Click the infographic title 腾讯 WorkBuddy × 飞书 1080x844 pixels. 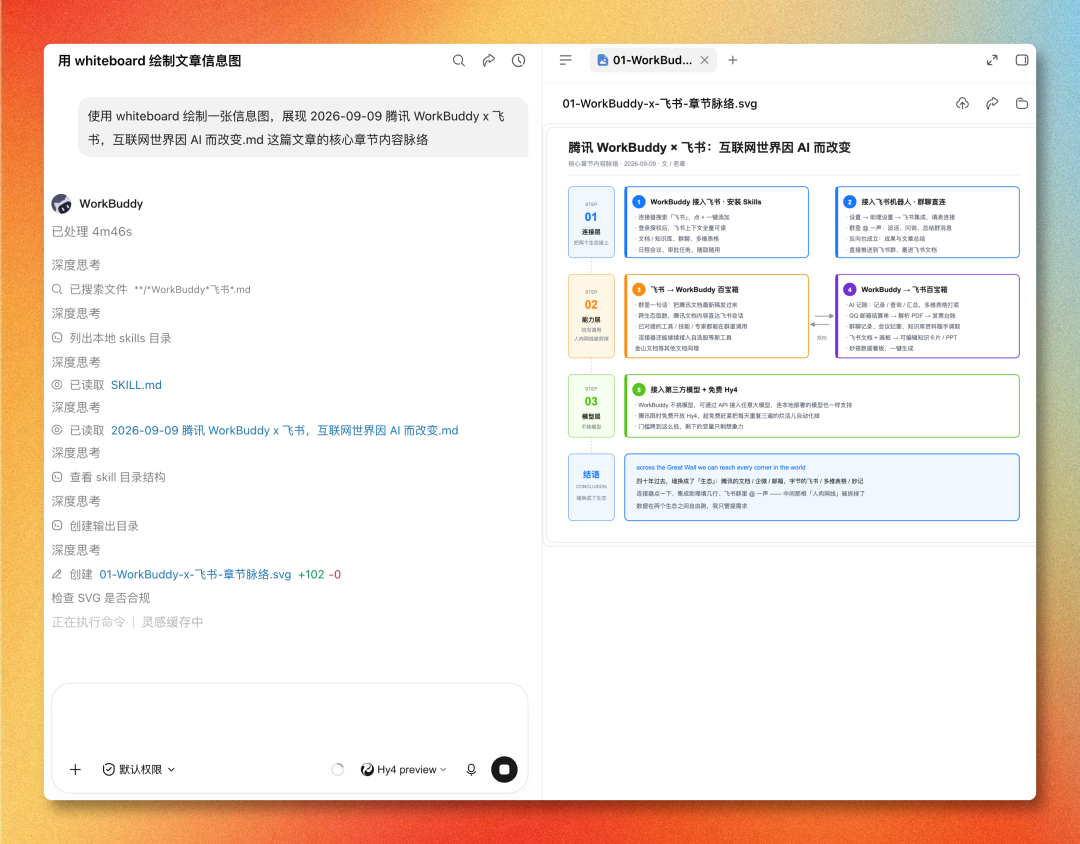709,147
